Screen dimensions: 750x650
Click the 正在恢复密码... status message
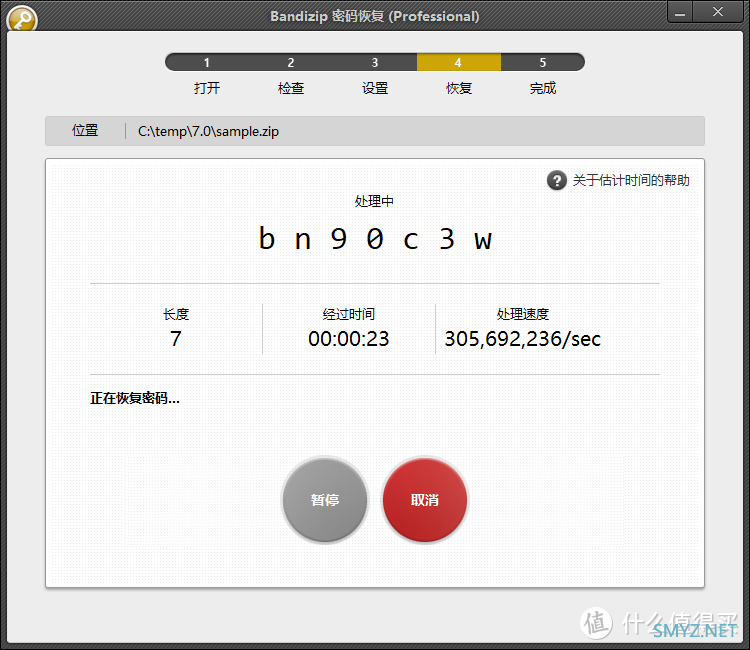[x=135, y=398]
